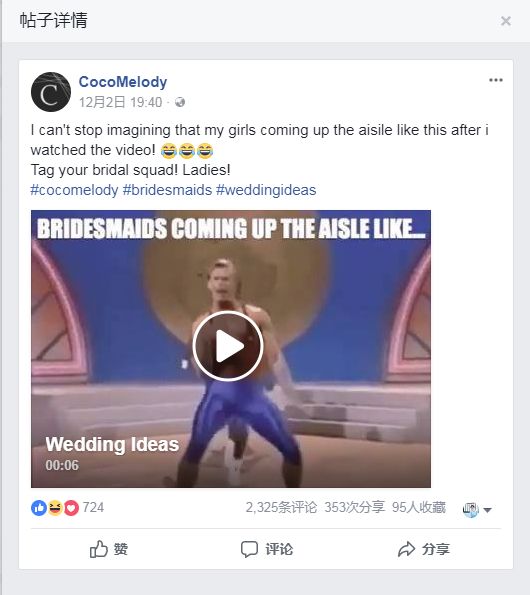Close the 帖子详情 dialog
This screenshot has height=595, width=530.
point(506,21)
